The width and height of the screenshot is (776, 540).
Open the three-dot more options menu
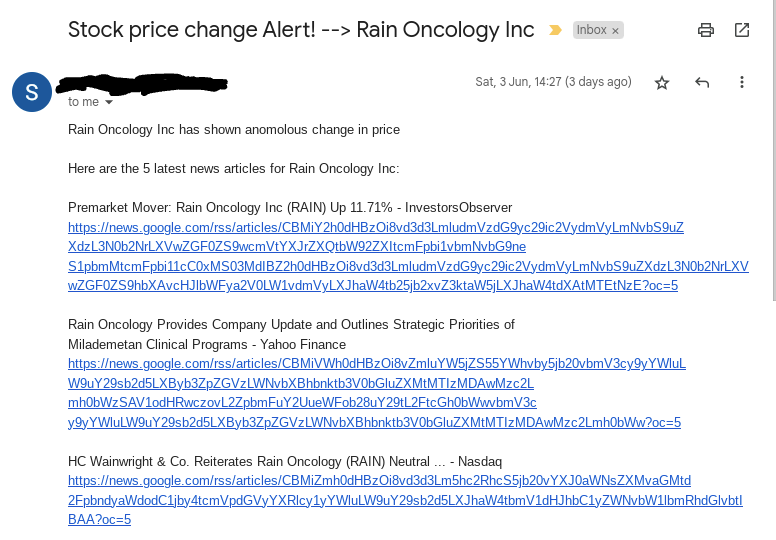(742, 82)
